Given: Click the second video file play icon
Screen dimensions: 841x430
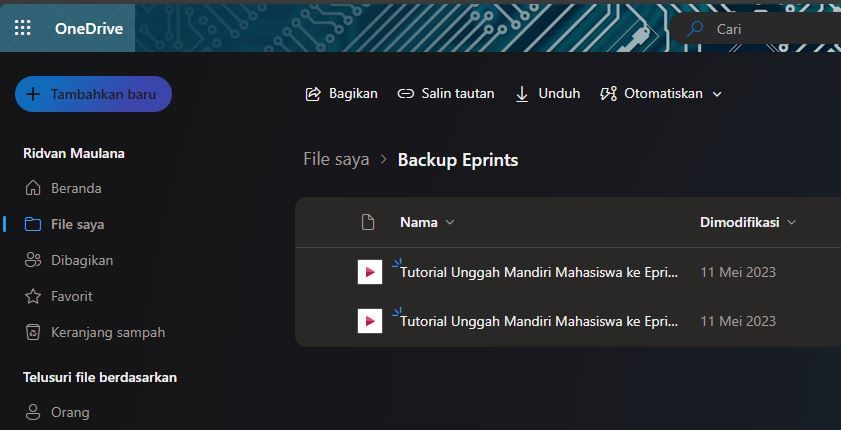Looking at the screenshot, I should 370,321.
